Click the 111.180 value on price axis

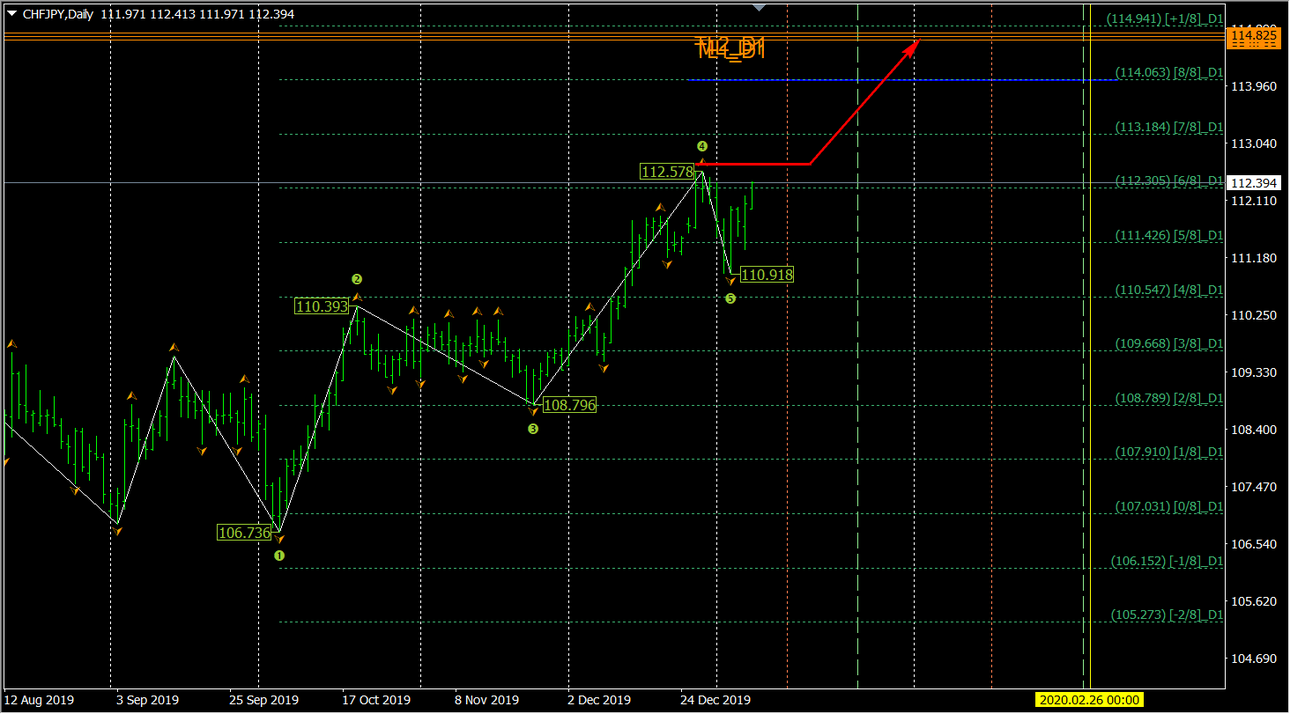[1254, 258]
